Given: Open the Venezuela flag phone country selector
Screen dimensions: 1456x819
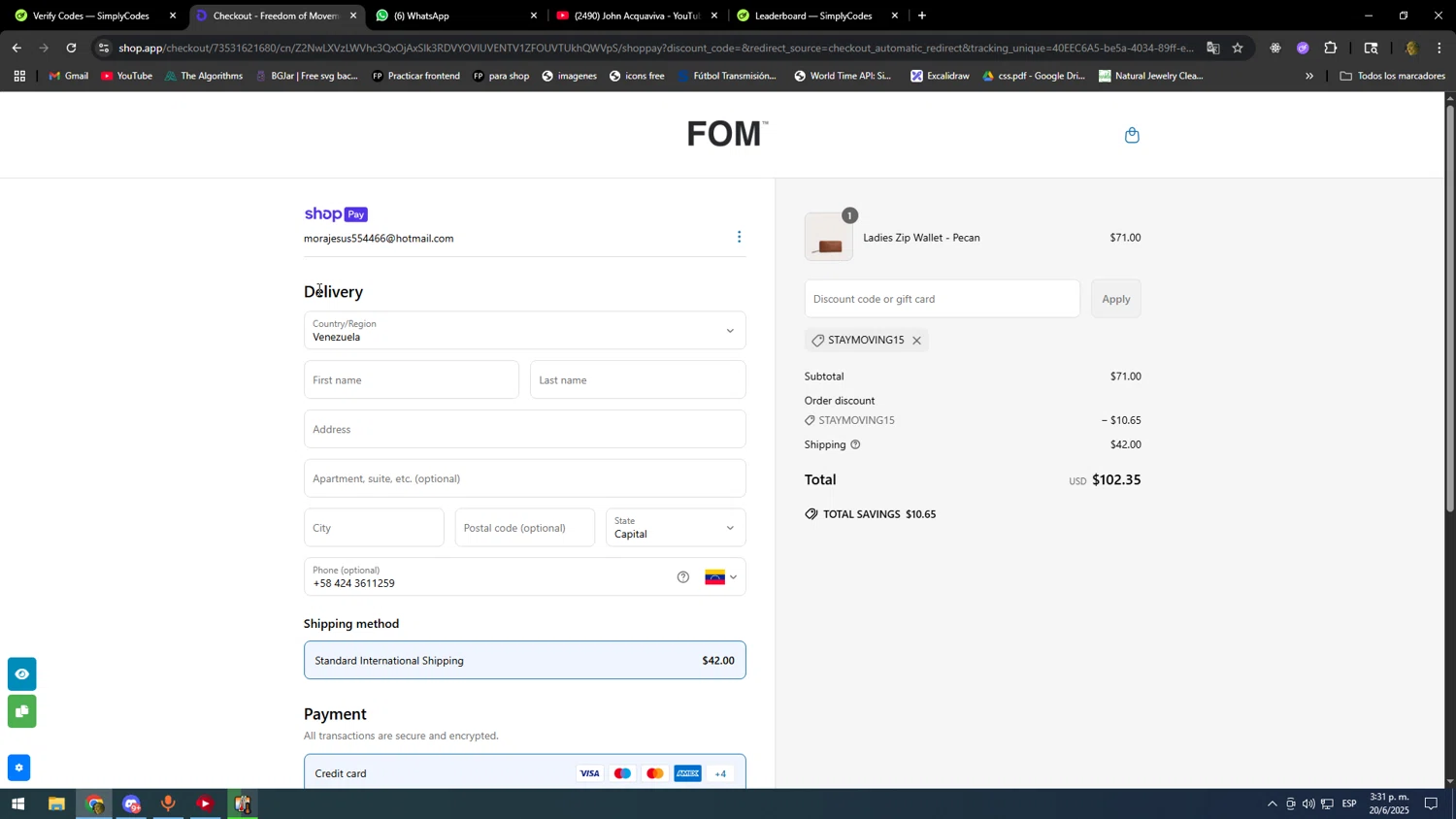Looking at the screenshot, I should pyautogui.click(x=720, y=577).
